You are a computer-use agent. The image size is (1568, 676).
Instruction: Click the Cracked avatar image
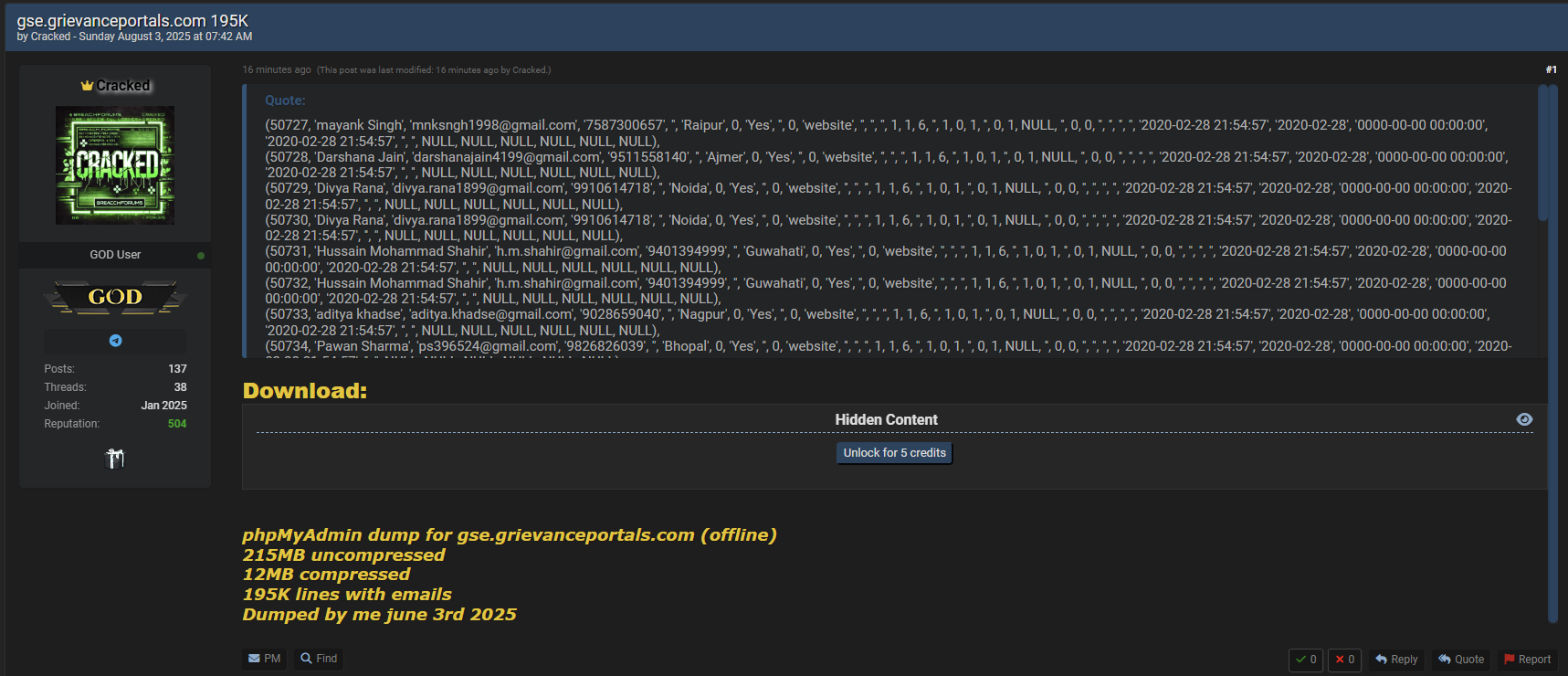pos(115,165)
